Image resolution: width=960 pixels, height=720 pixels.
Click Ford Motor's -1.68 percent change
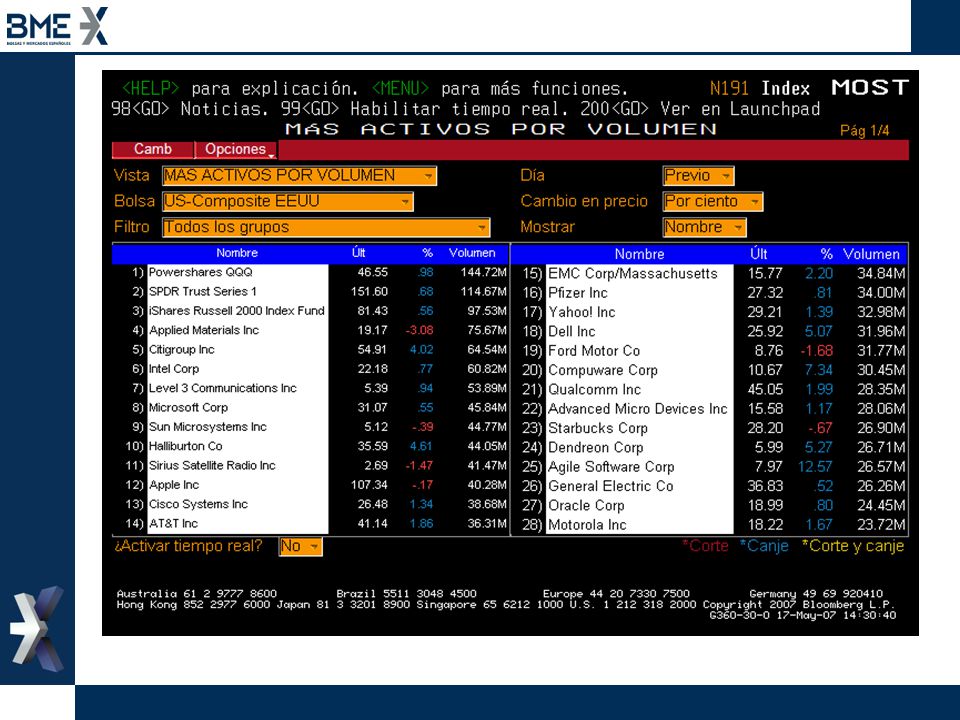817,351
